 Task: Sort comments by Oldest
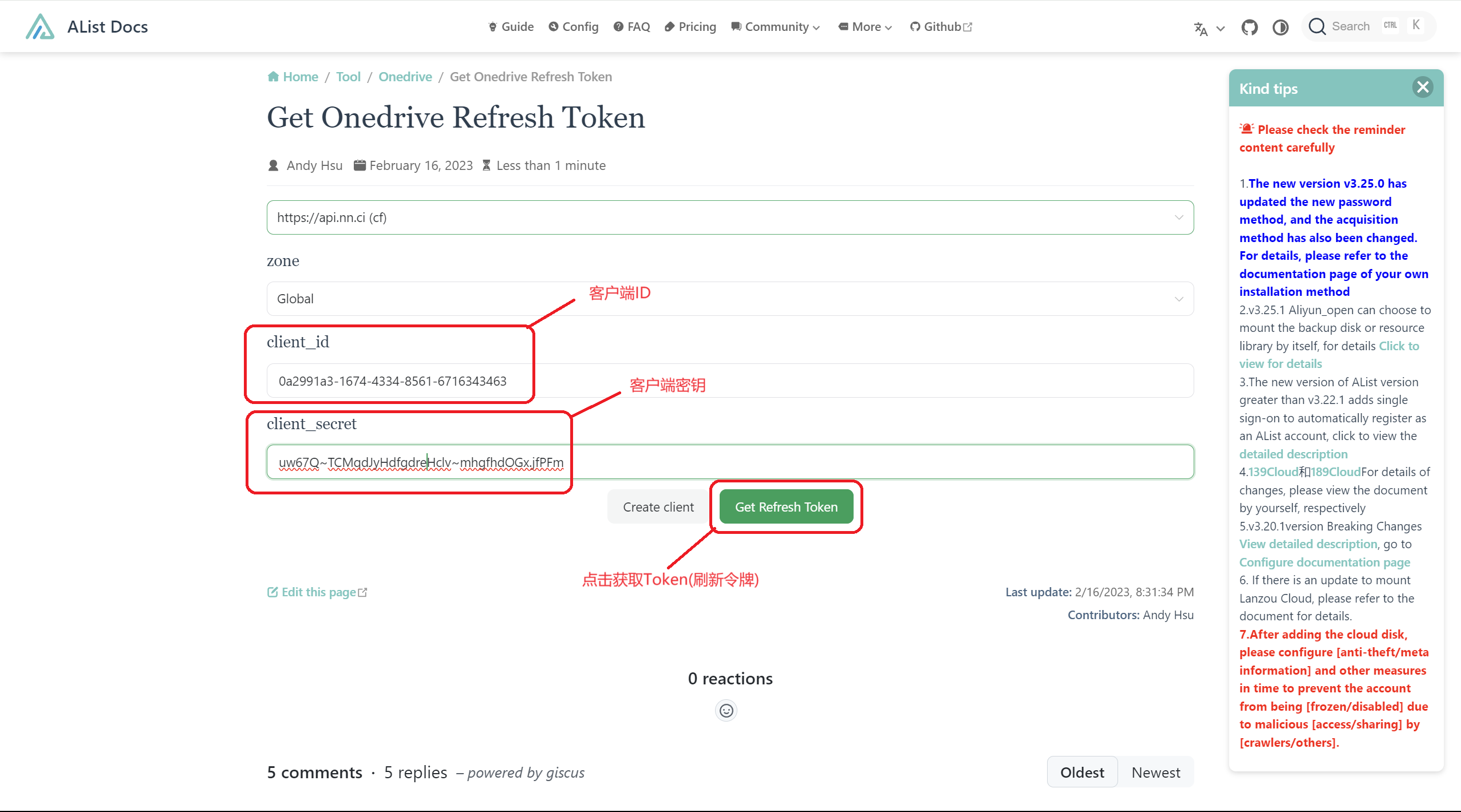[x=1082, y=773]
